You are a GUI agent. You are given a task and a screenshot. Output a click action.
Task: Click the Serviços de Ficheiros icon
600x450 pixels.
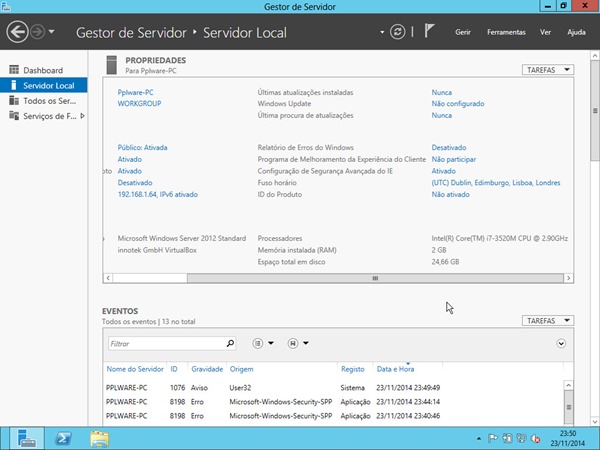click(14, 116)
